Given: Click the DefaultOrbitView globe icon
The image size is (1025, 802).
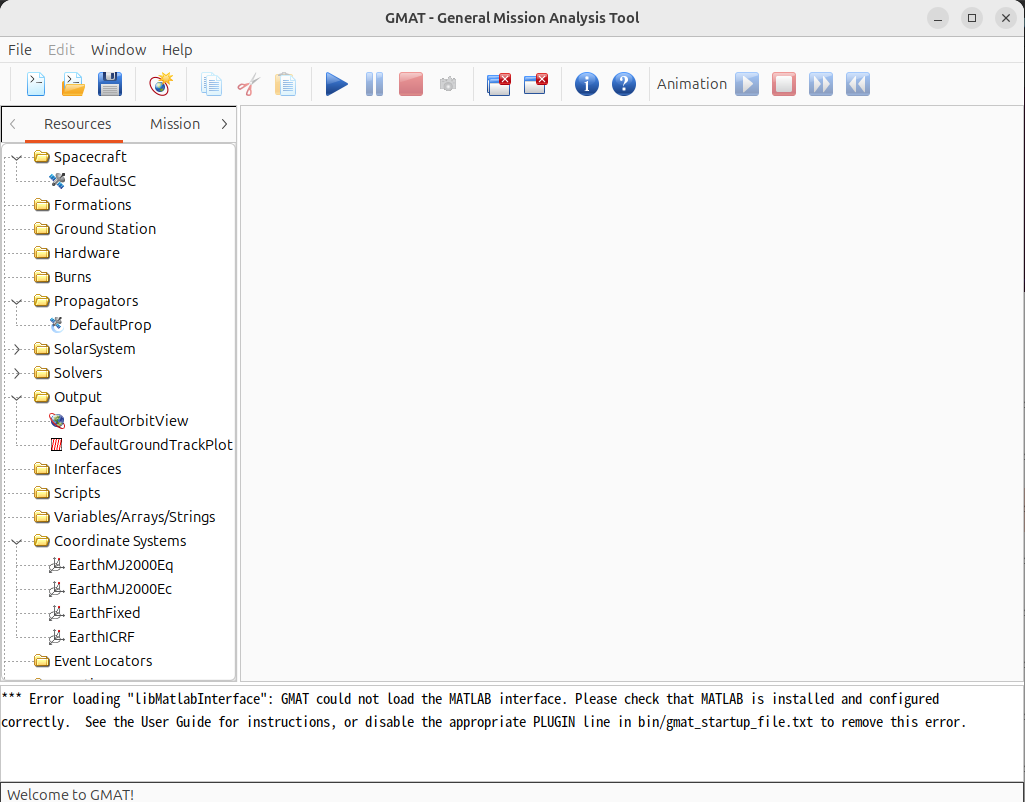Looking at the screenshot, I should (57, 421).
